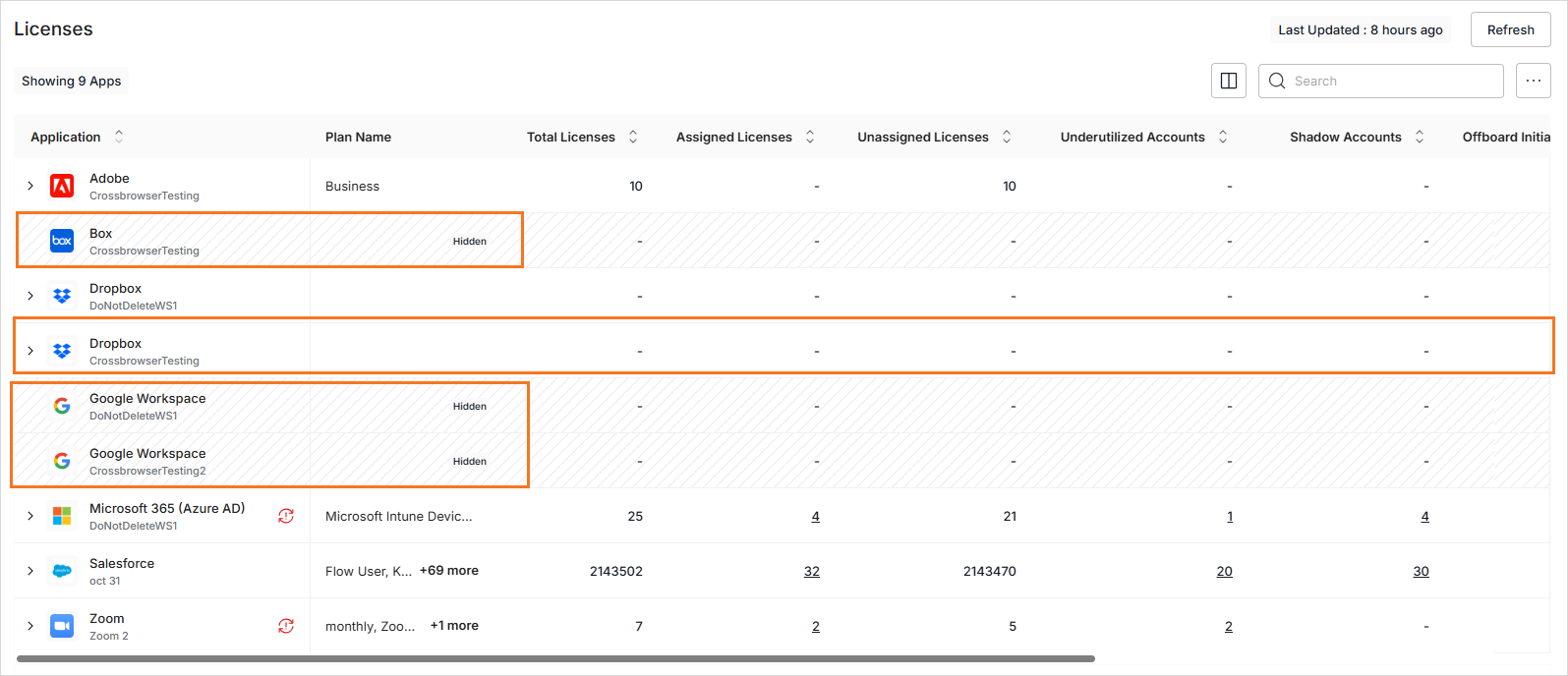Open Zoom underutilized accounts count 2
Image resolution: width=1568 pixels, height=676 pixels.
point(1229,626)
